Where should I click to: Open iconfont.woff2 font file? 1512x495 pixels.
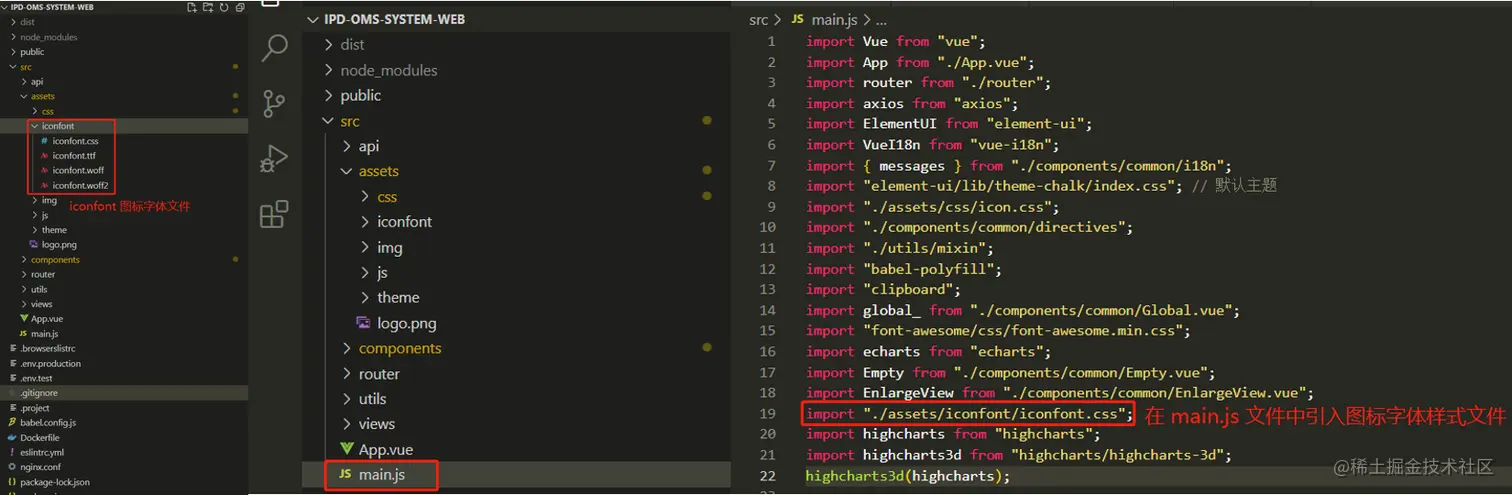point(78,185)
